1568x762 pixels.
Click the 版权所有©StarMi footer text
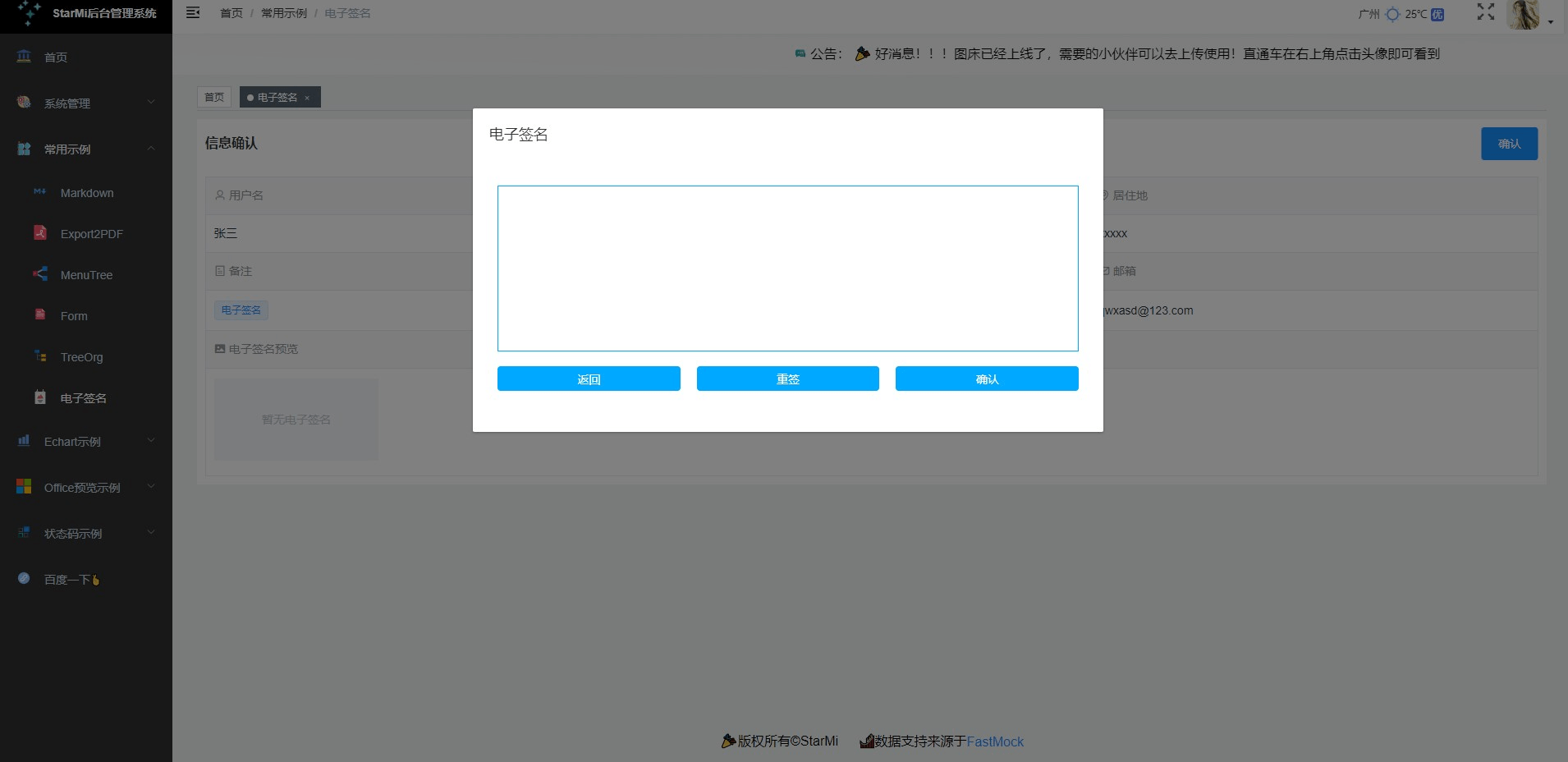tap(788, 741)
